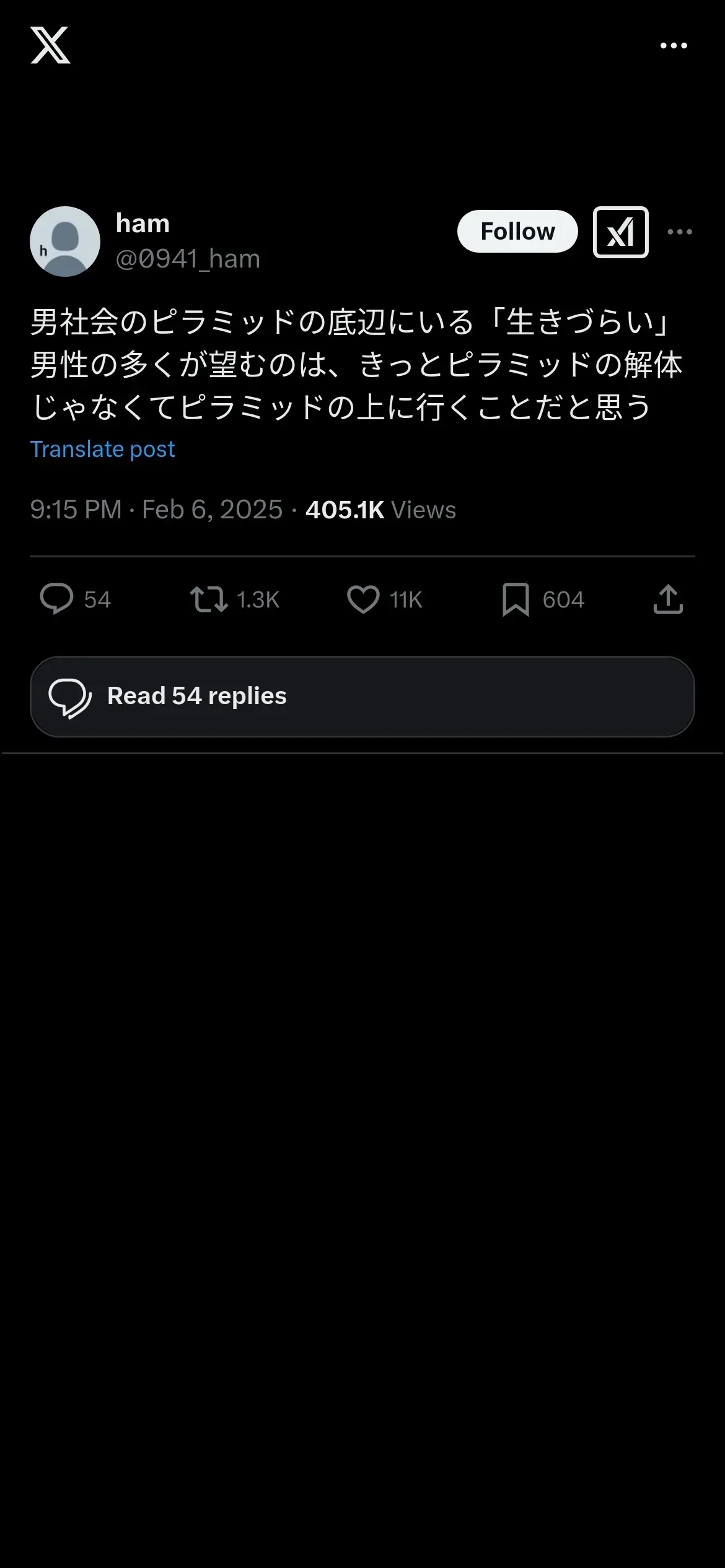Share the post via upload icon
This screenshot has width=725, height=1568.
click(x=668, y=599)
